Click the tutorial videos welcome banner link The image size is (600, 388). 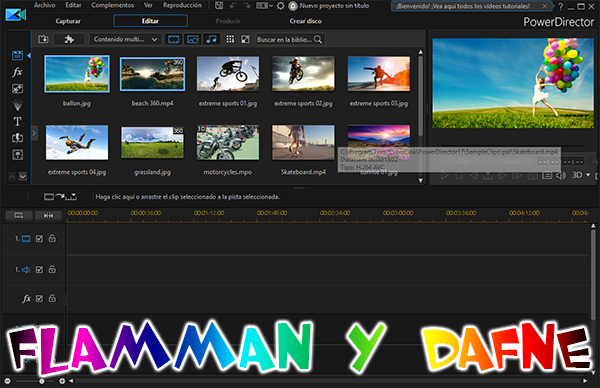pos(463,6)
